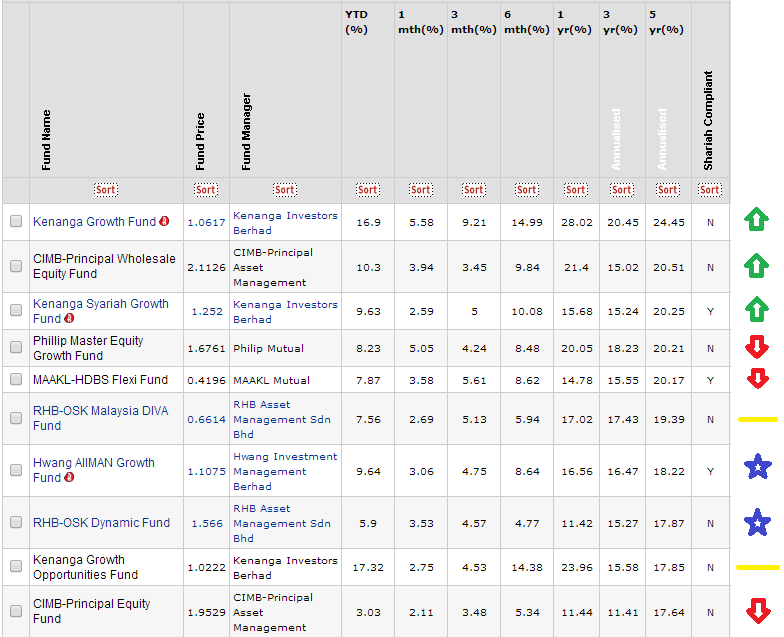
Task: Click the red icon next to Kenanga Growth Fund
Action: [164, 221]
